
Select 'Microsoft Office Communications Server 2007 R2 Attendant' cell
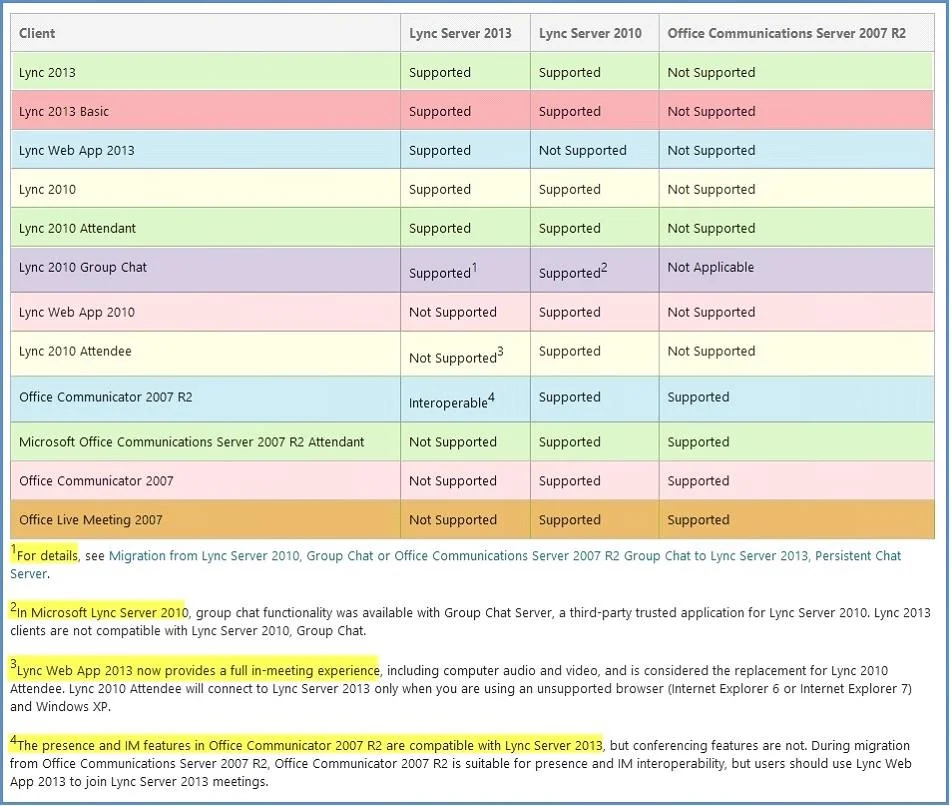click(x=205, y=442)
